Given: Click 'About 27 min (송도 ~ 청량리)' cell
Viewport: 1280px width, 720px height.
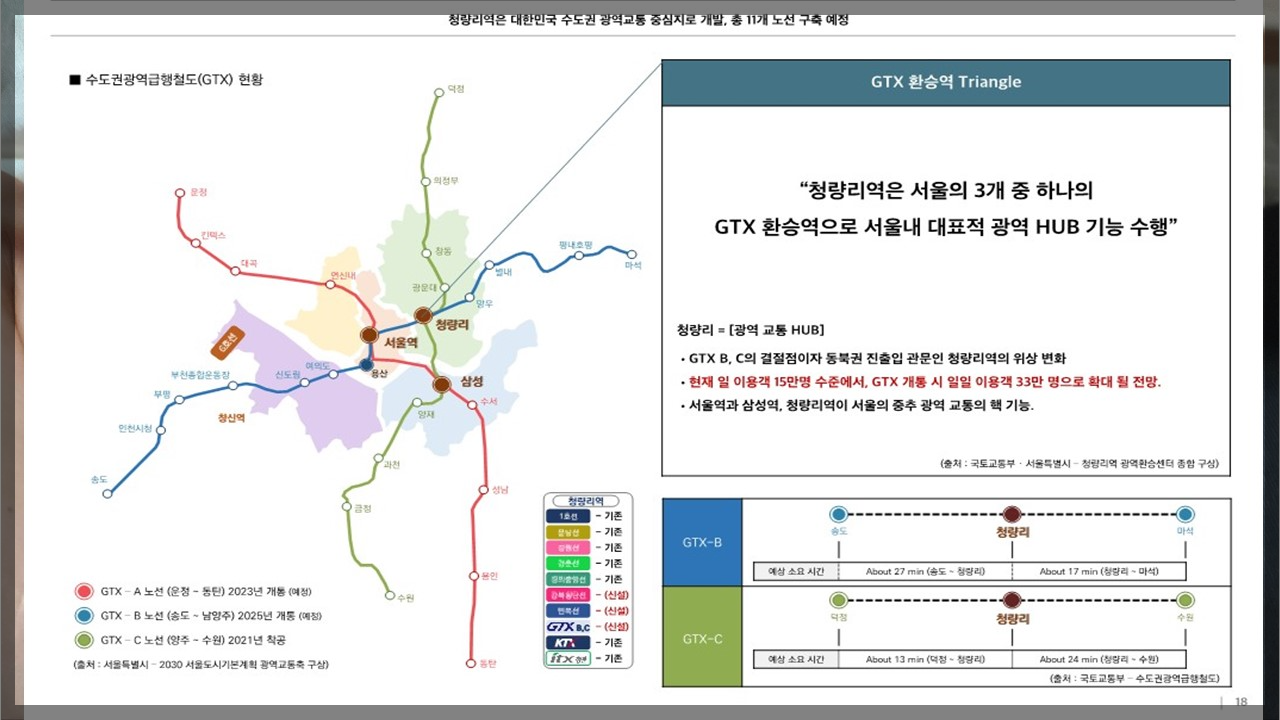Looking at the screenshot, I should point(925,572).
